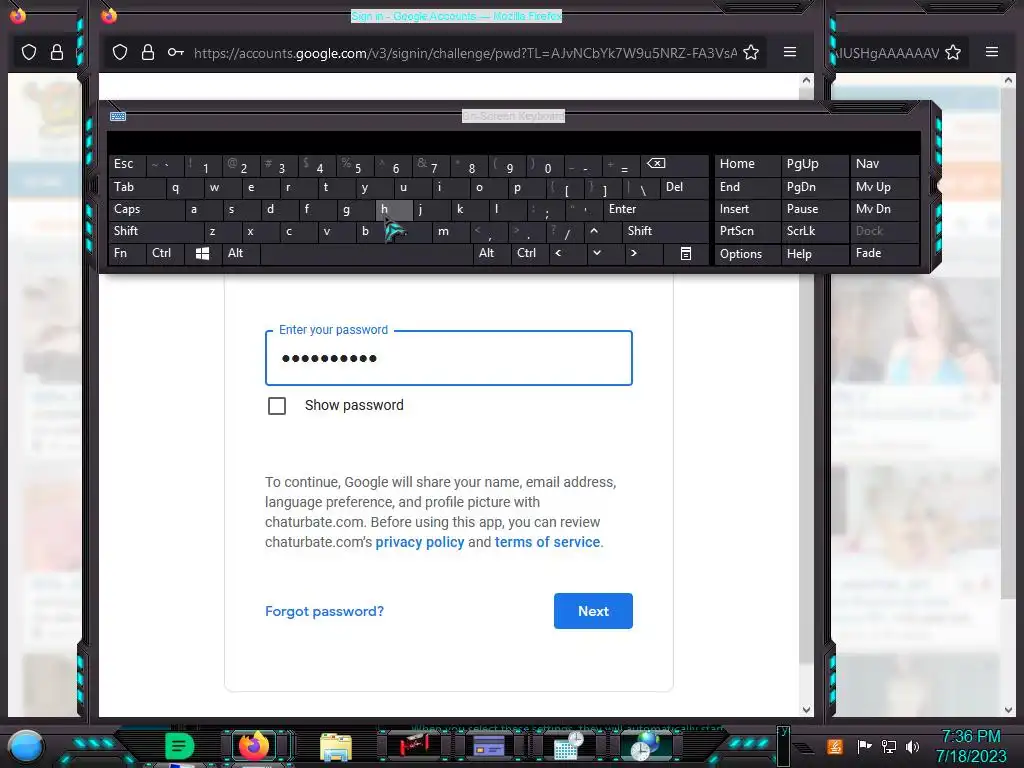
Task: Click the bookmark star in the Google sign-in address bar
Action: (751, 52)
